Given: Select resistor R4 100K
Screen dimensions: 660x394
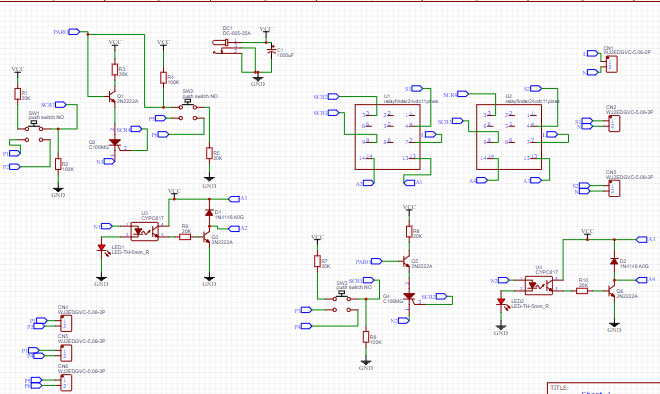Looking at the screenshot, I should coord(163,78).
